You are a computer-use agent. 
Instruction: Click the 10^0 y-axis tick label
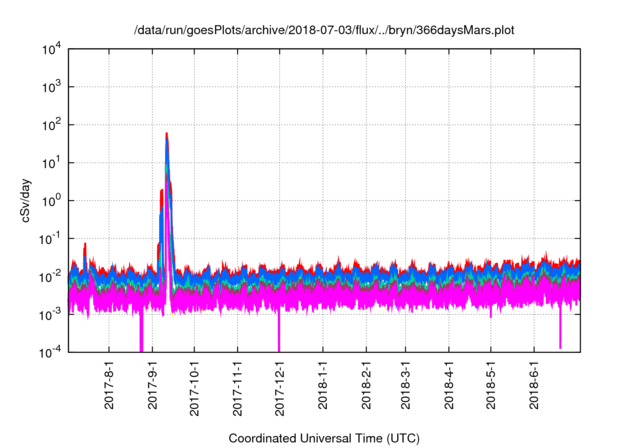(52, 201)
